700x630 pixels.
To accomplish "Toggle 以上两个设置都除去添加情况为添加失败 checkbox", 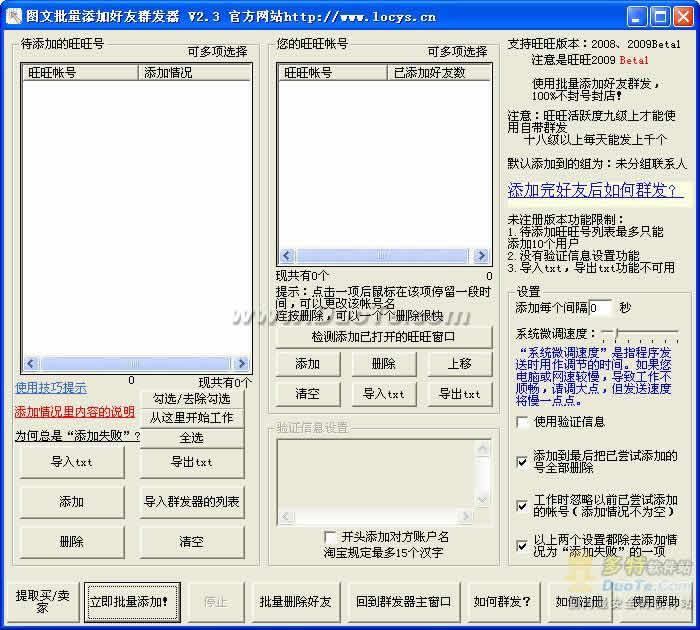I will (x=522, y=546).
